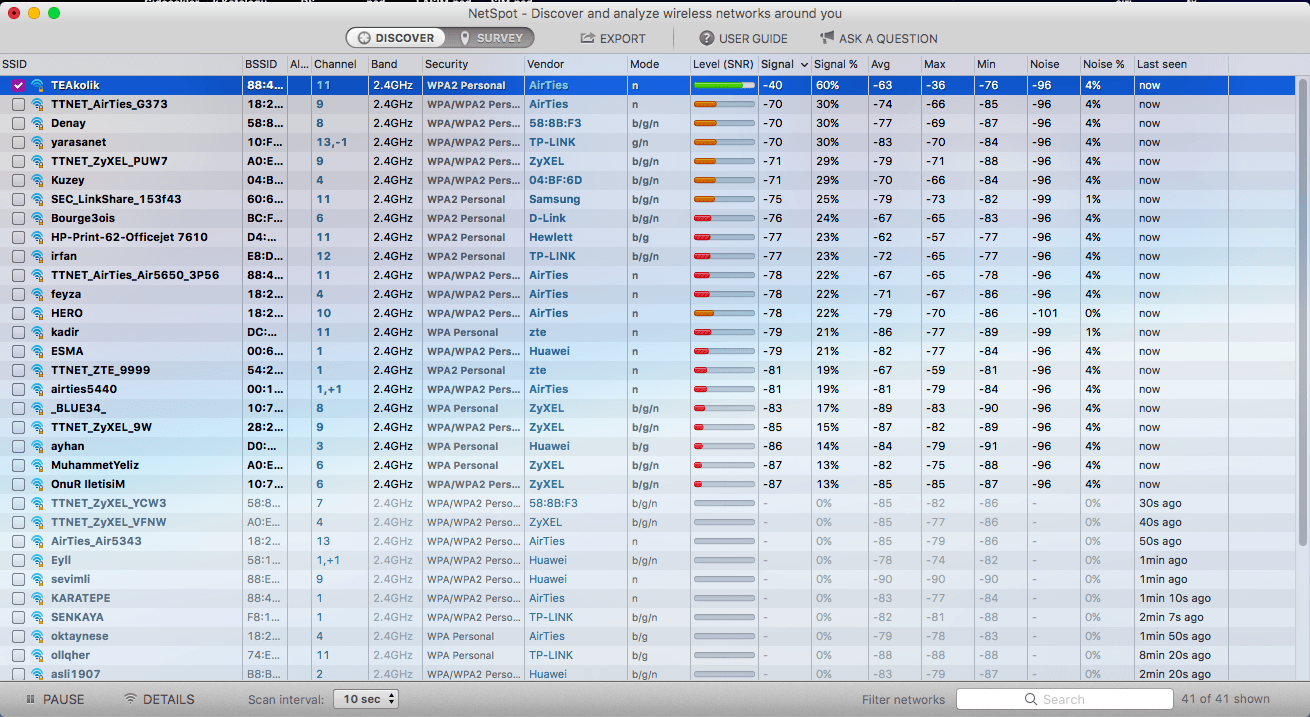
Task: Sort by the Channel column header
Action: pyautogui.click(x=339, y=64)
